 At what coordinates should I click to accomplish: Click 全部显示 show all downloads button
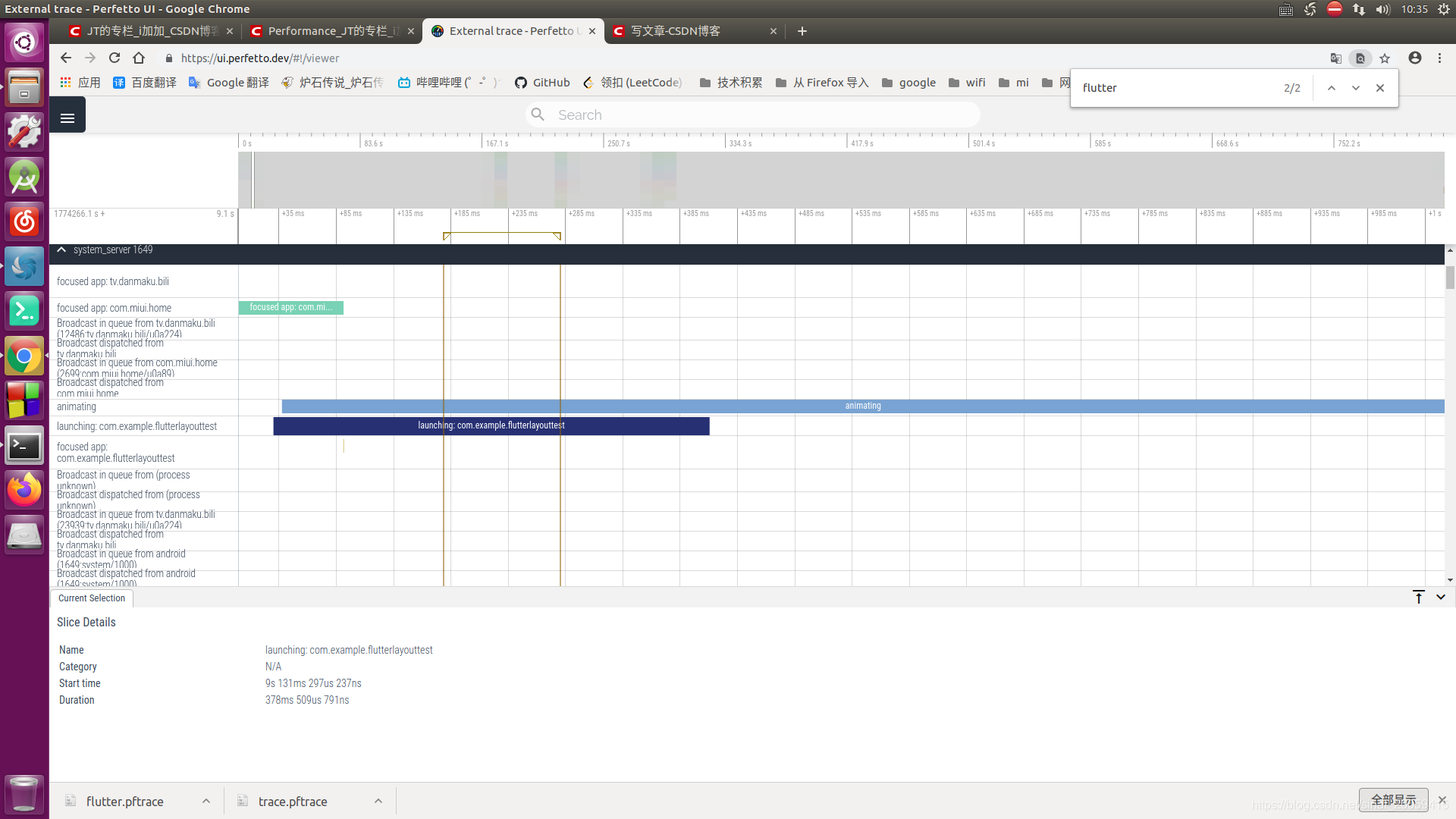point(1393,800)
